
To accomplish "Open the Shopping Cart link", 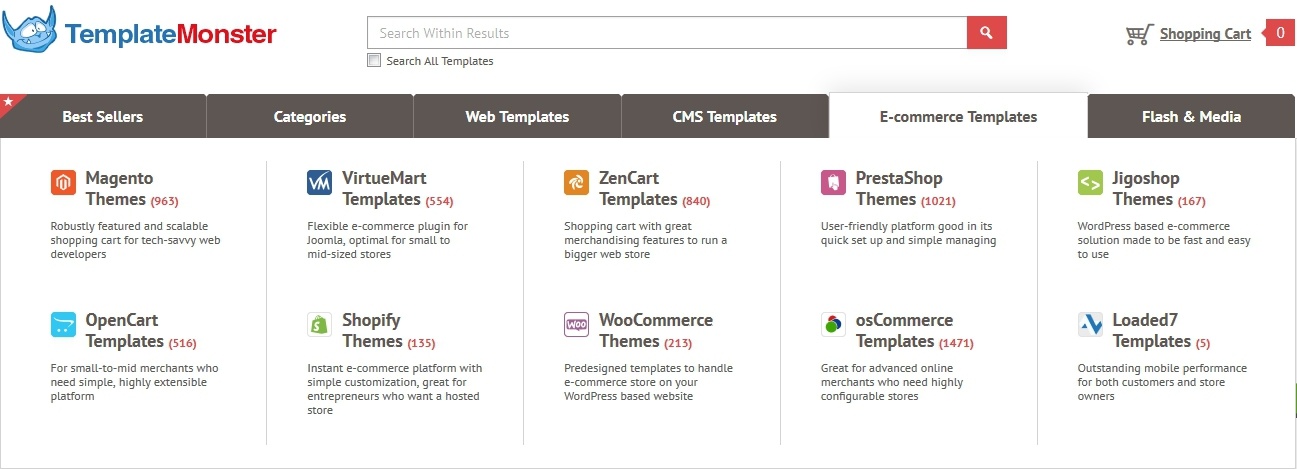I will [1205, 34].
